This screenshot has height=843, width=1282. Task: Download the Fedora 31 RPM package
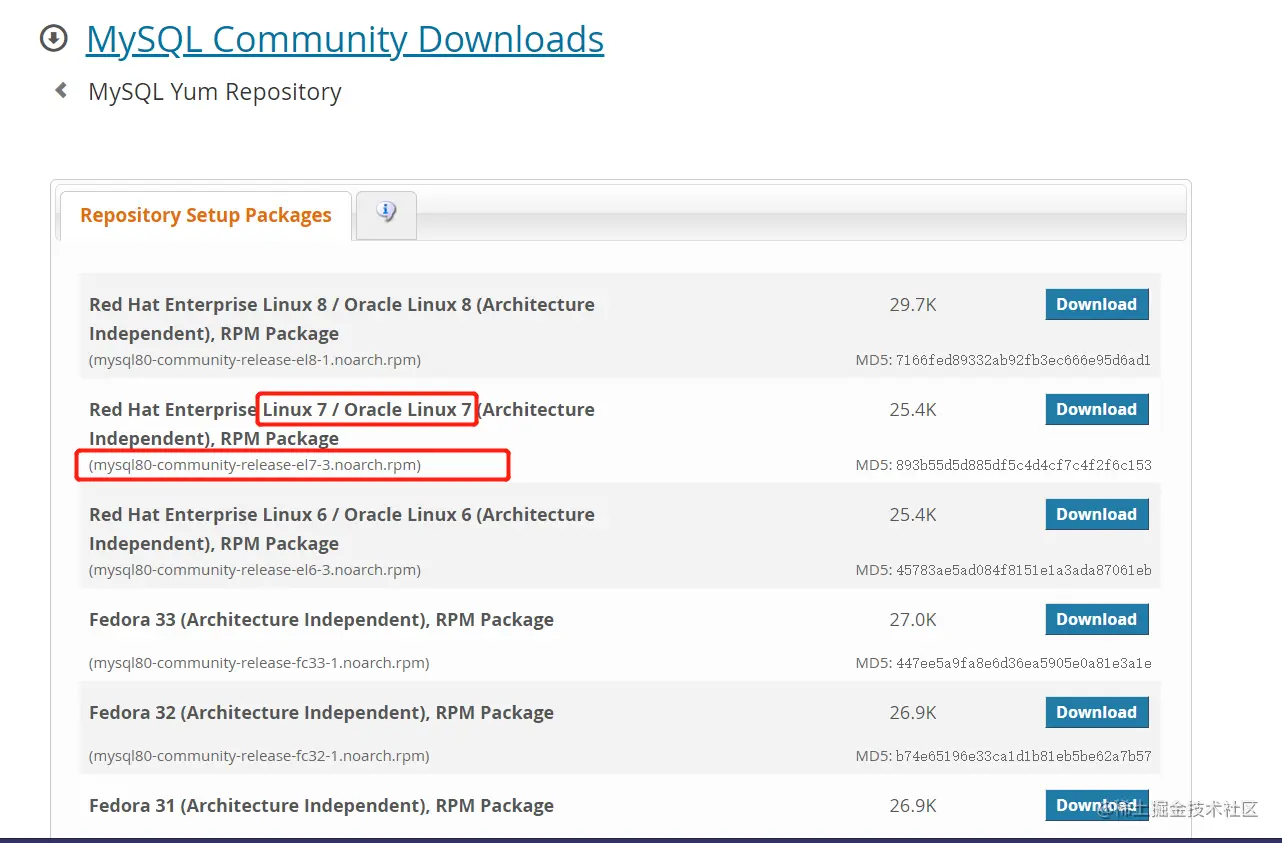point(1097,805)
